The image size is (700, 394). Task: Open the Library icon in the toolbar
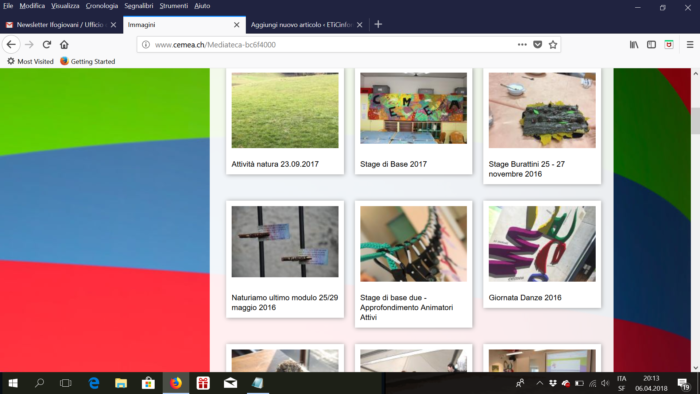pyautogui.click(x=634, y=45)
